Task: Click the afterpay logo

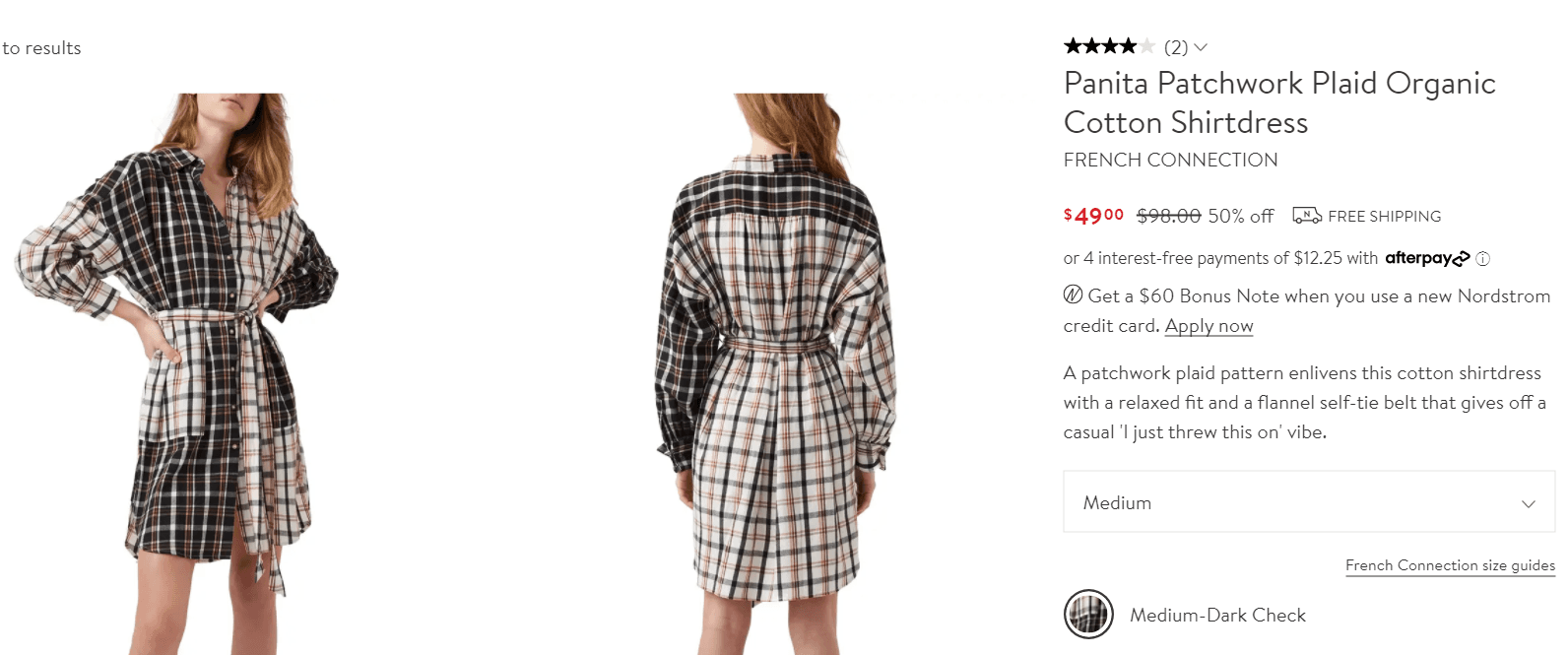Action: [1427, 258]
